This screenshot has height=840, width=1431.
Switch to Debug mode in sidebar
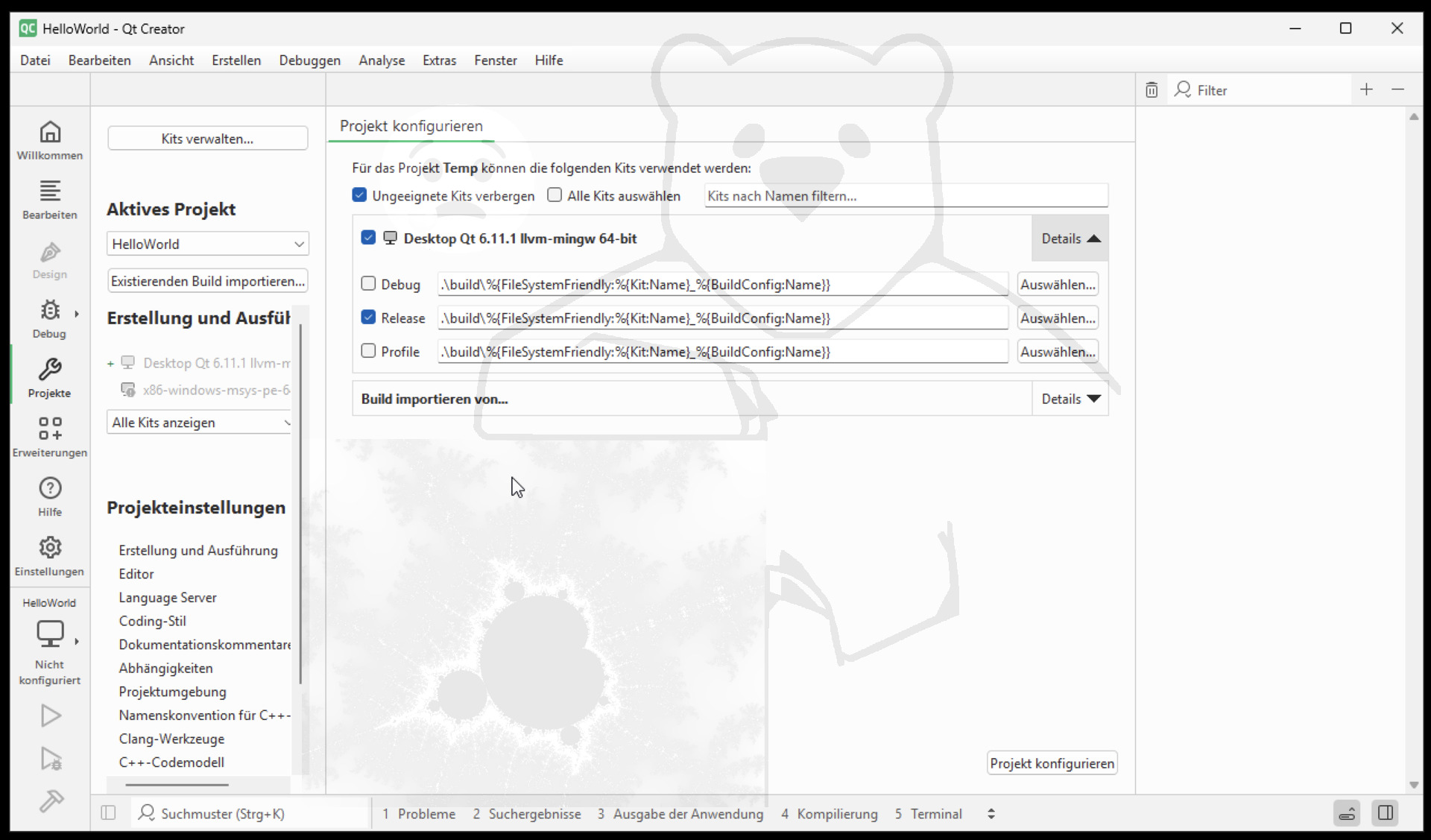(x=50, y=319)
